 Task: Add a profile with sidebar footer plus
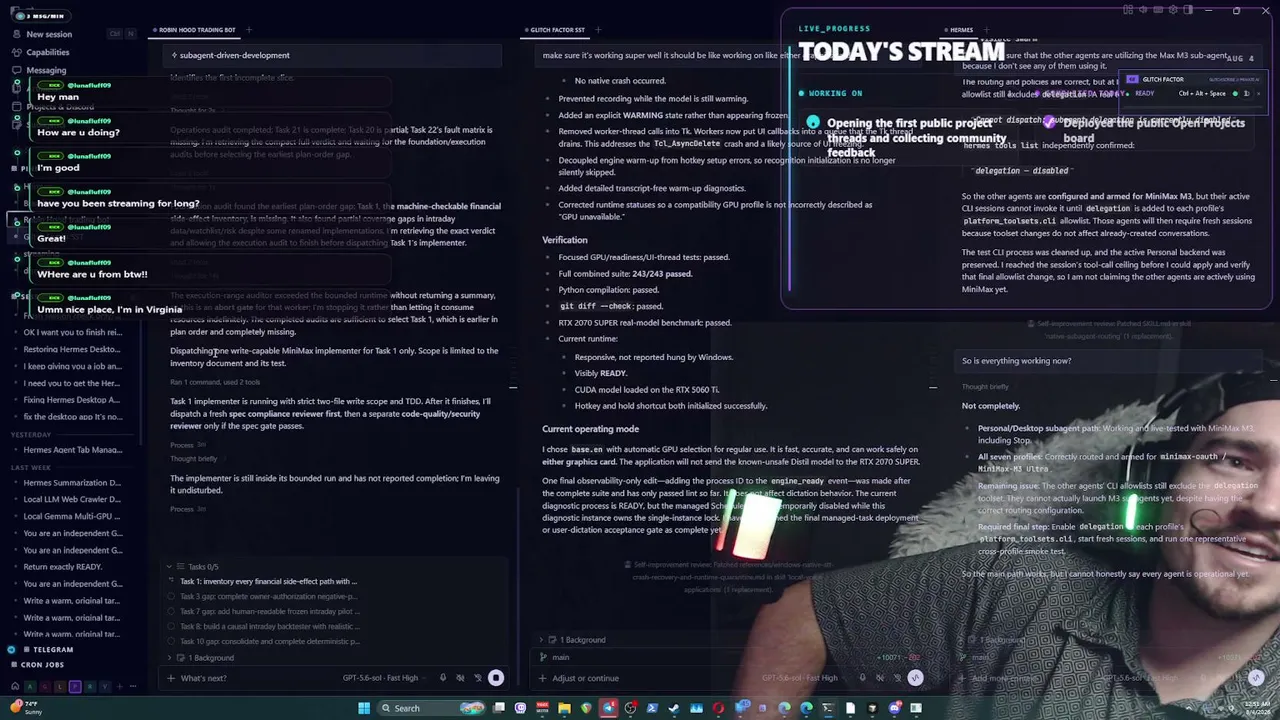point(118,686)
